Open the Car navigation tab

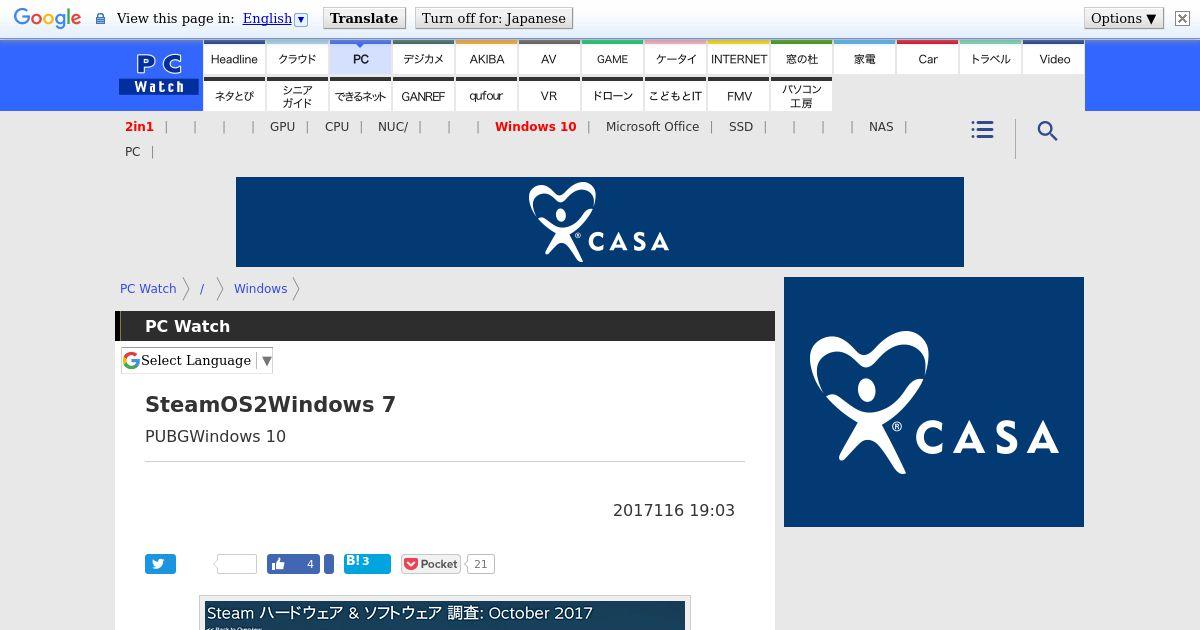click(927, 59)
